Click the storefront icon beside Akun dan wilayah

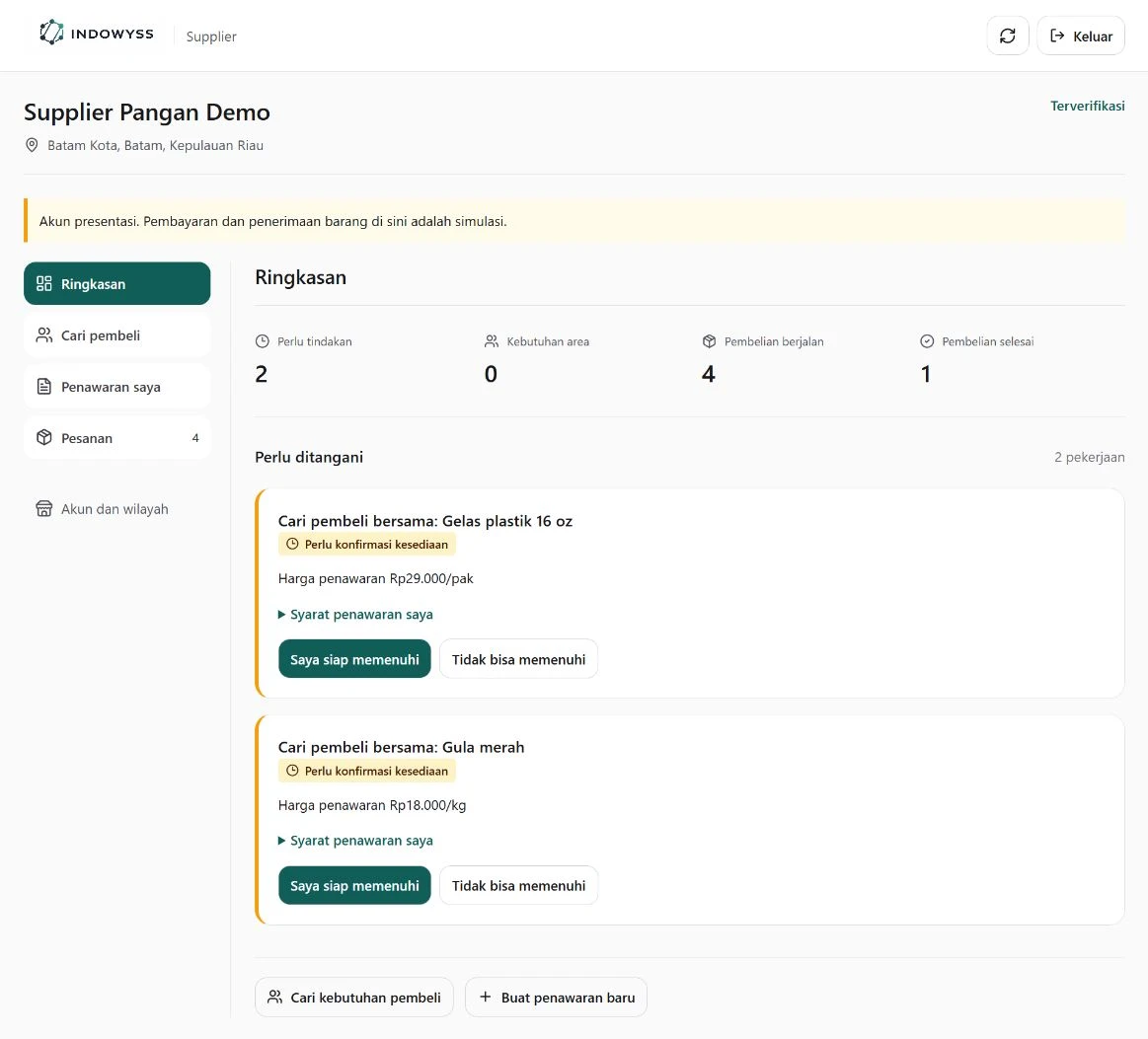(44, 508)
